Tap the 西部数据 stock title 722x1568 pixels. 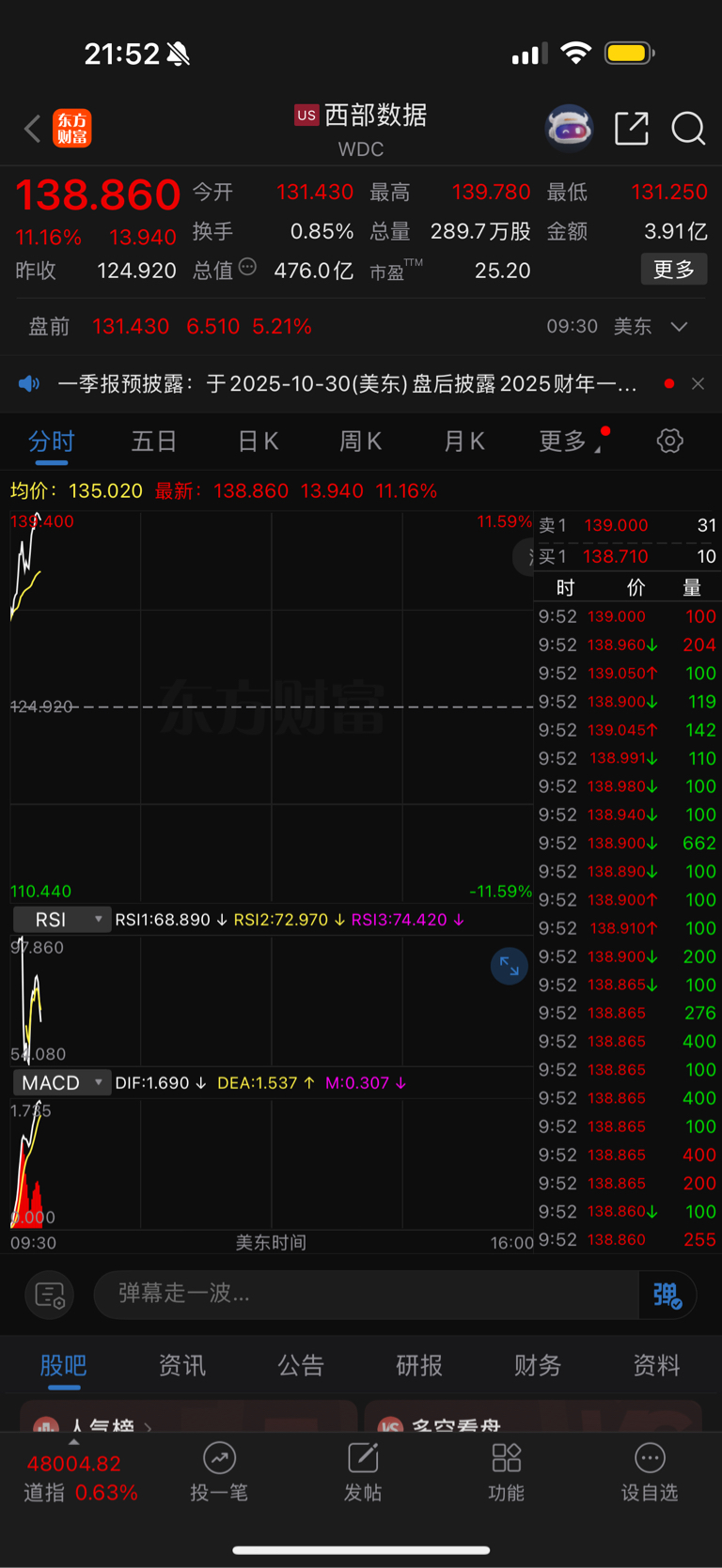click(x=376, y=115)
